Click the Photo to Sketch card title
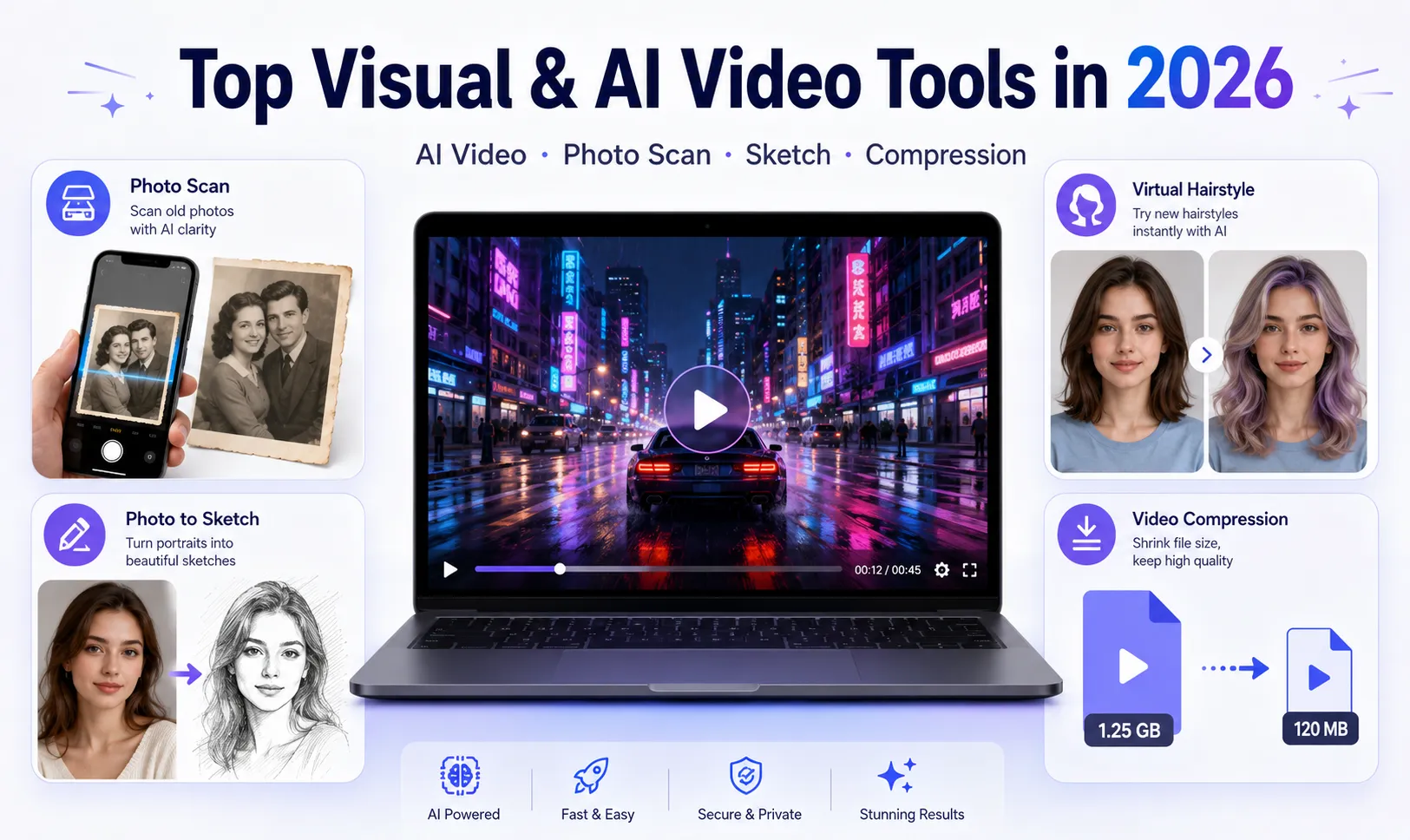 pos(193,519)
